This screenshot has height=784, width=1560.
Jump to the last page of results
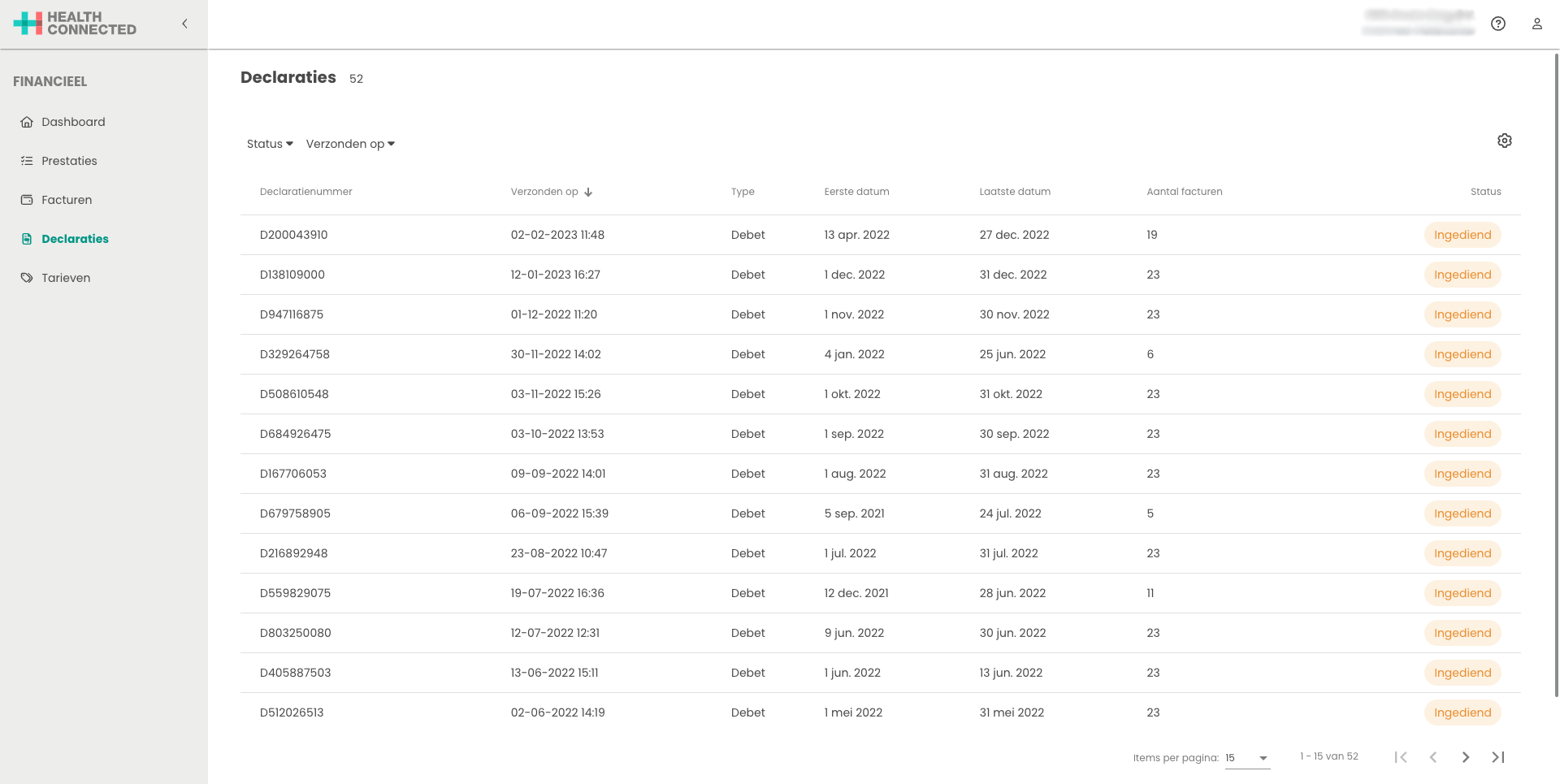[1497, 757]
